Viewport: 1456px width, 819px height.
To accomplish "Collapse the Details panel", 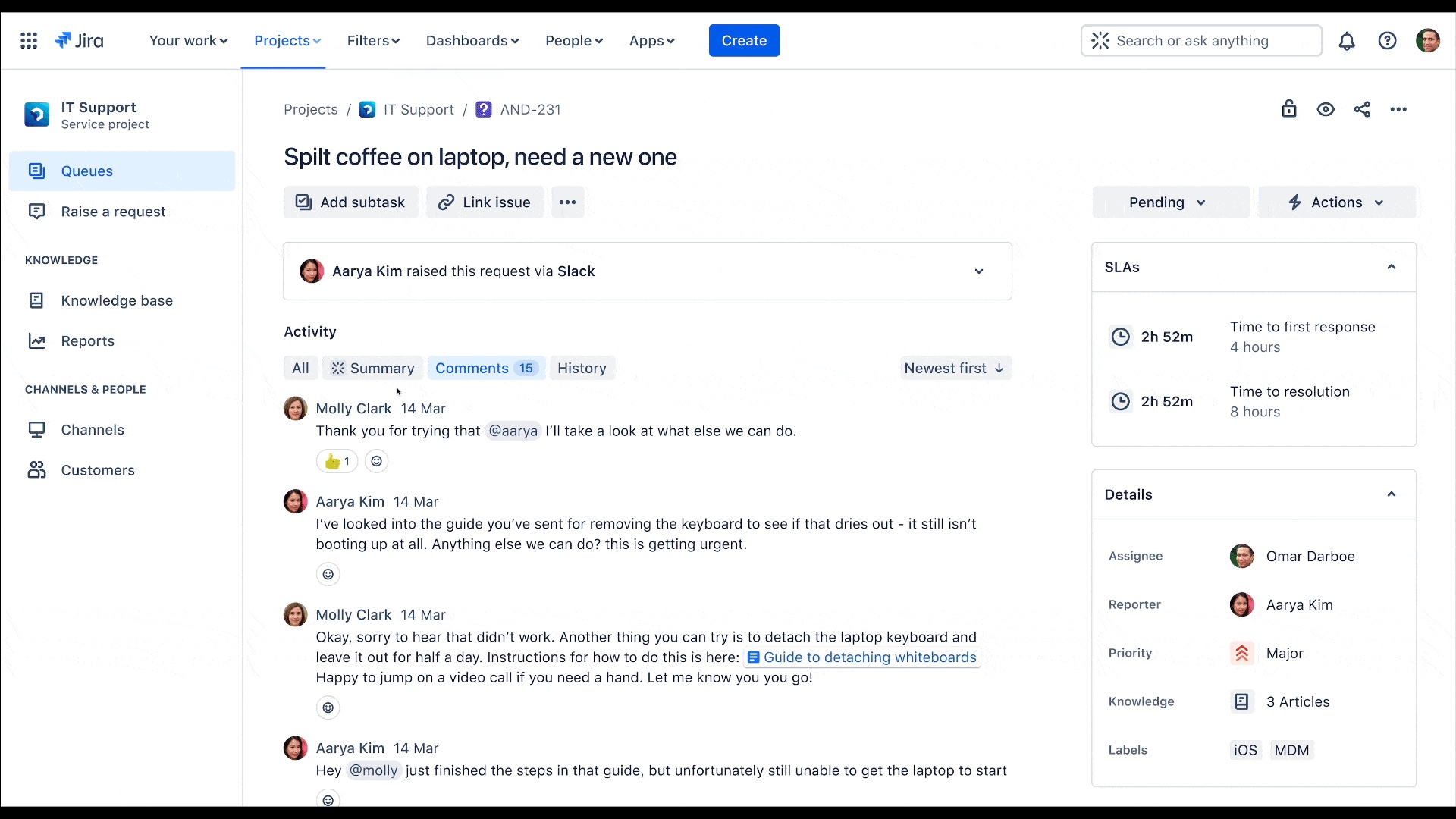I will click(1392, 494).
